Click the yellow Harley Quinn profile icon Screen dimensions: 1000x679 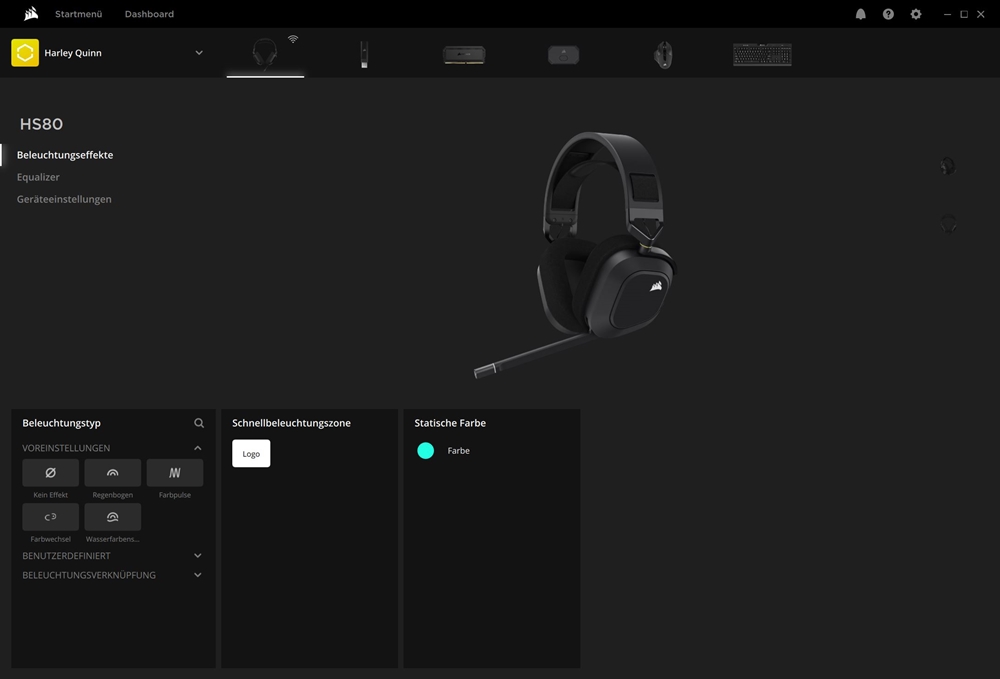(25, 53)
